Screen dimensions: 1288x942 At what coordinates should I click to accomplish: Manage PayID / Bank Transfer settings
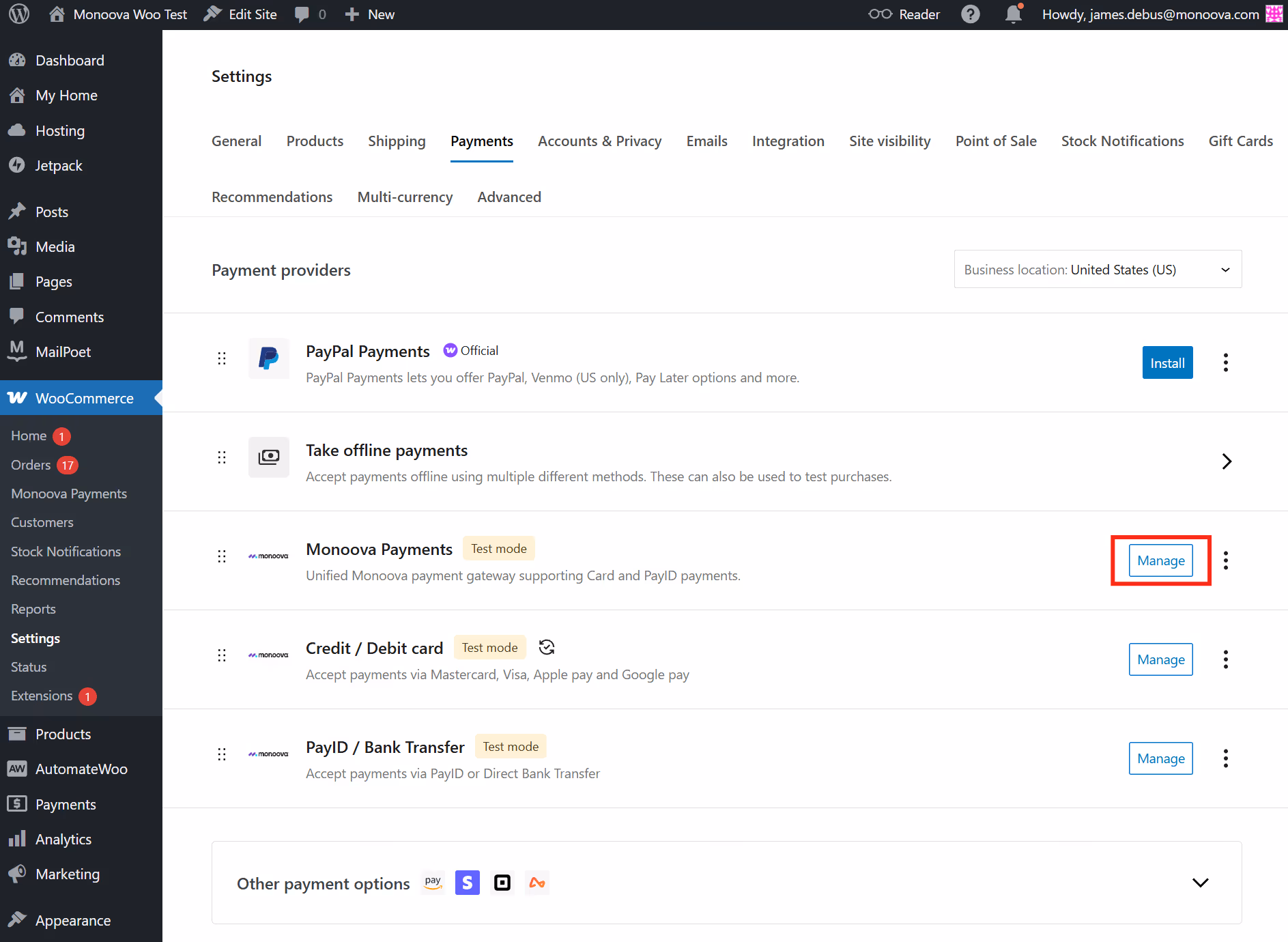click(1160, 758)
